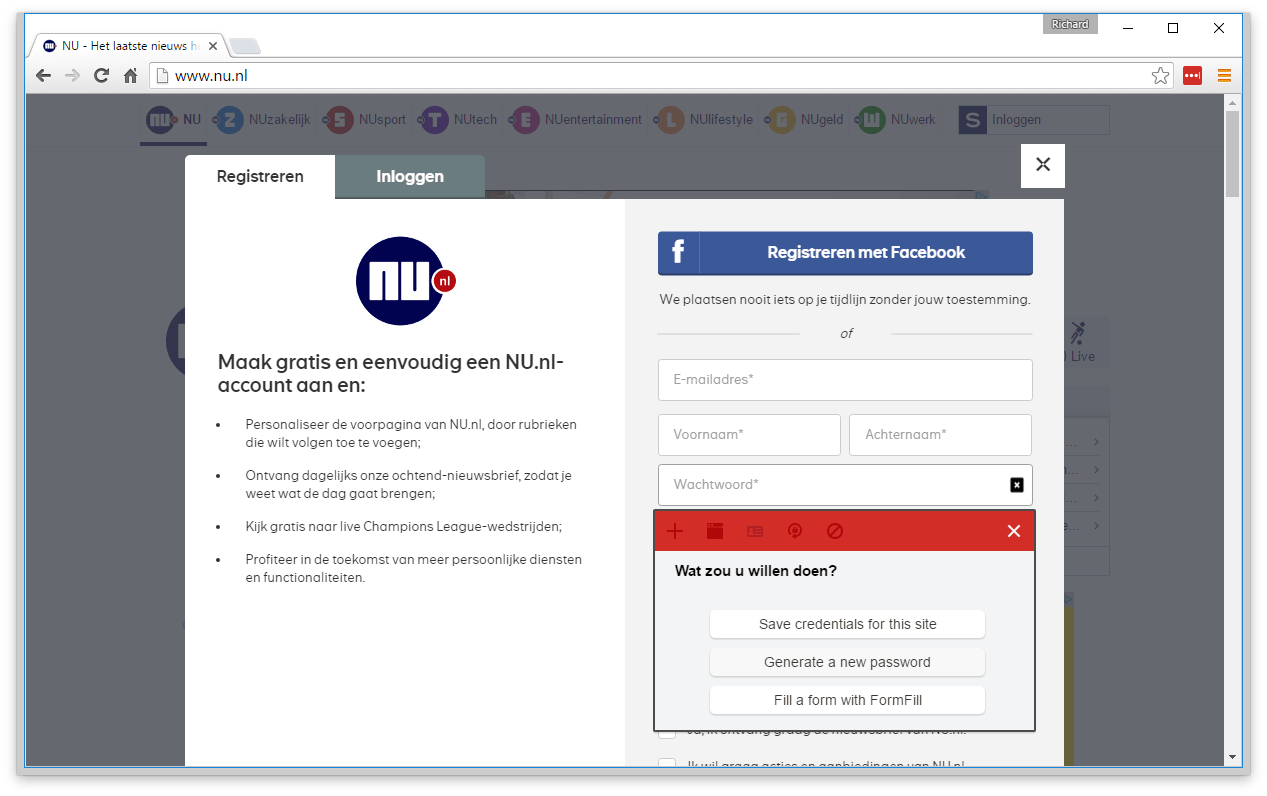
Task: Select the NU - Het laatste nieuws browser tab
Action: pyautogui.click(x=128, y=46)
